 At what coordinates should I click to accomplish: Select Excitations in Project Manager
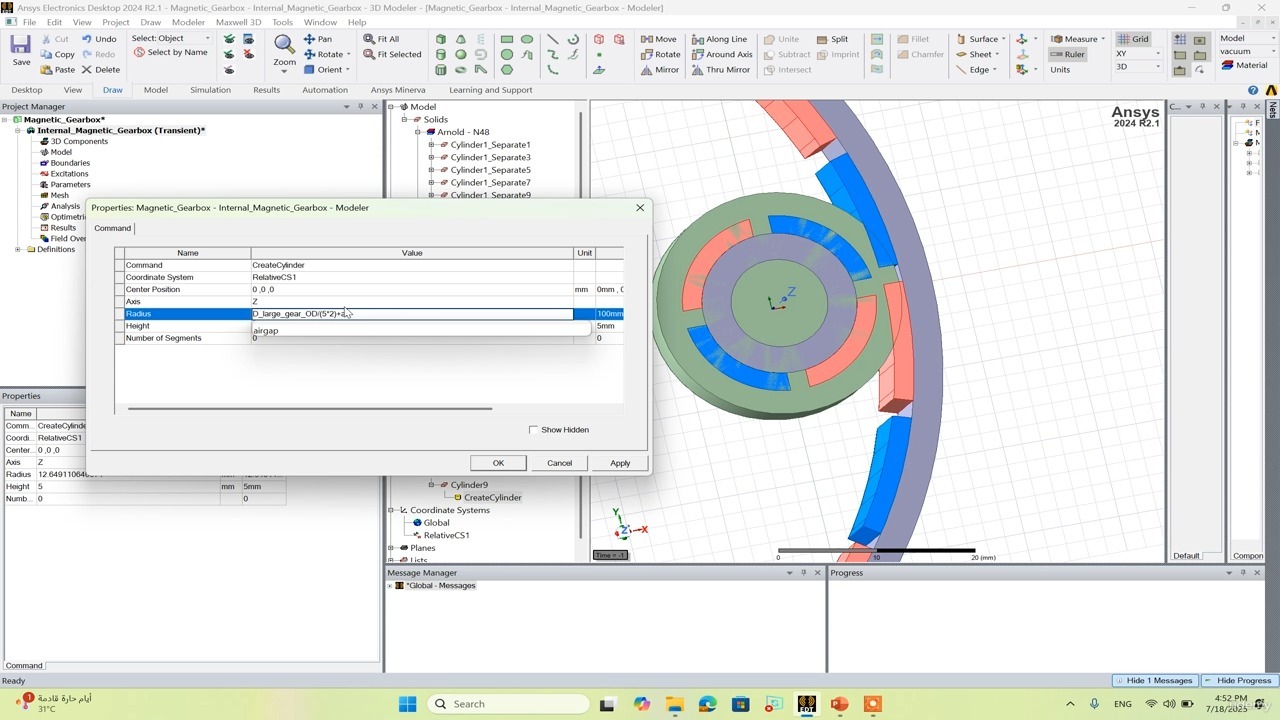click(x=69, y=174)
